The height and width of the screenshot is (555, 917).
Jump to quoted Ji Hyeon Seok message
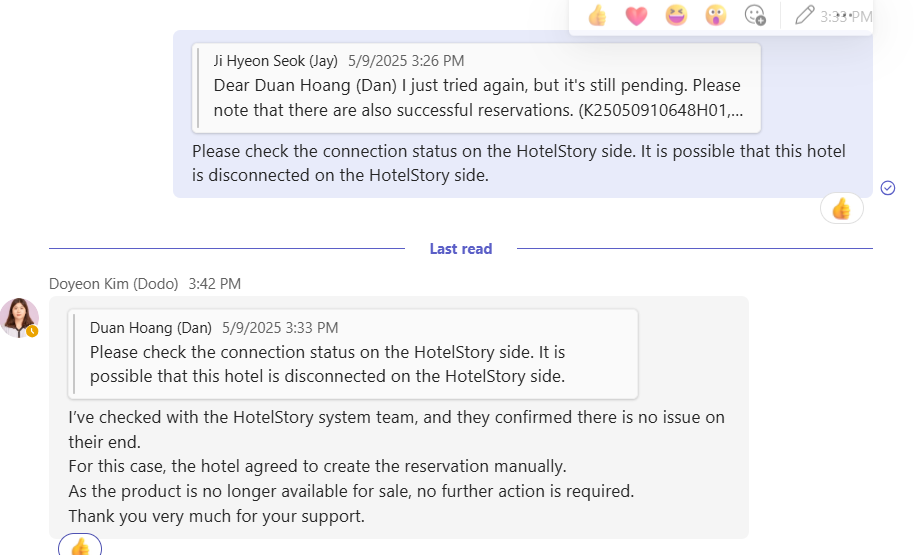click(x=476, y=87)
